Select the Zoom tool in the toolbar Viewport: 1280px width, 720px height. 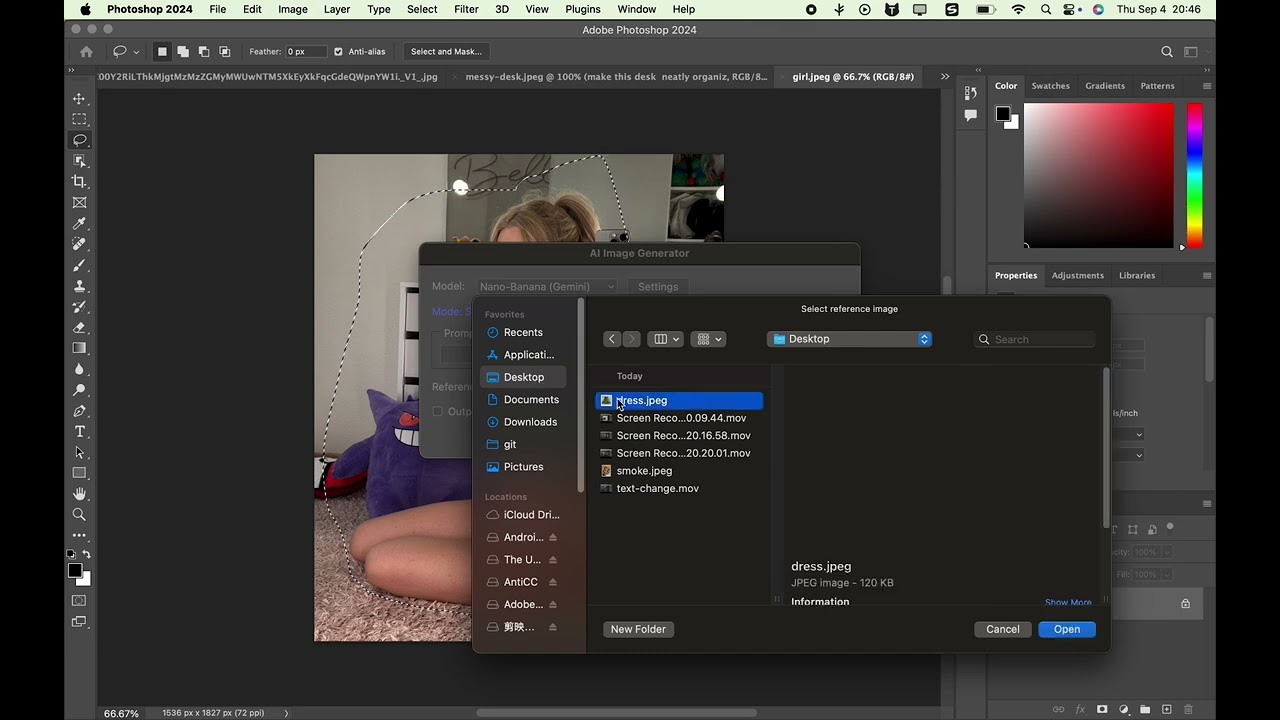pos(79,515)
